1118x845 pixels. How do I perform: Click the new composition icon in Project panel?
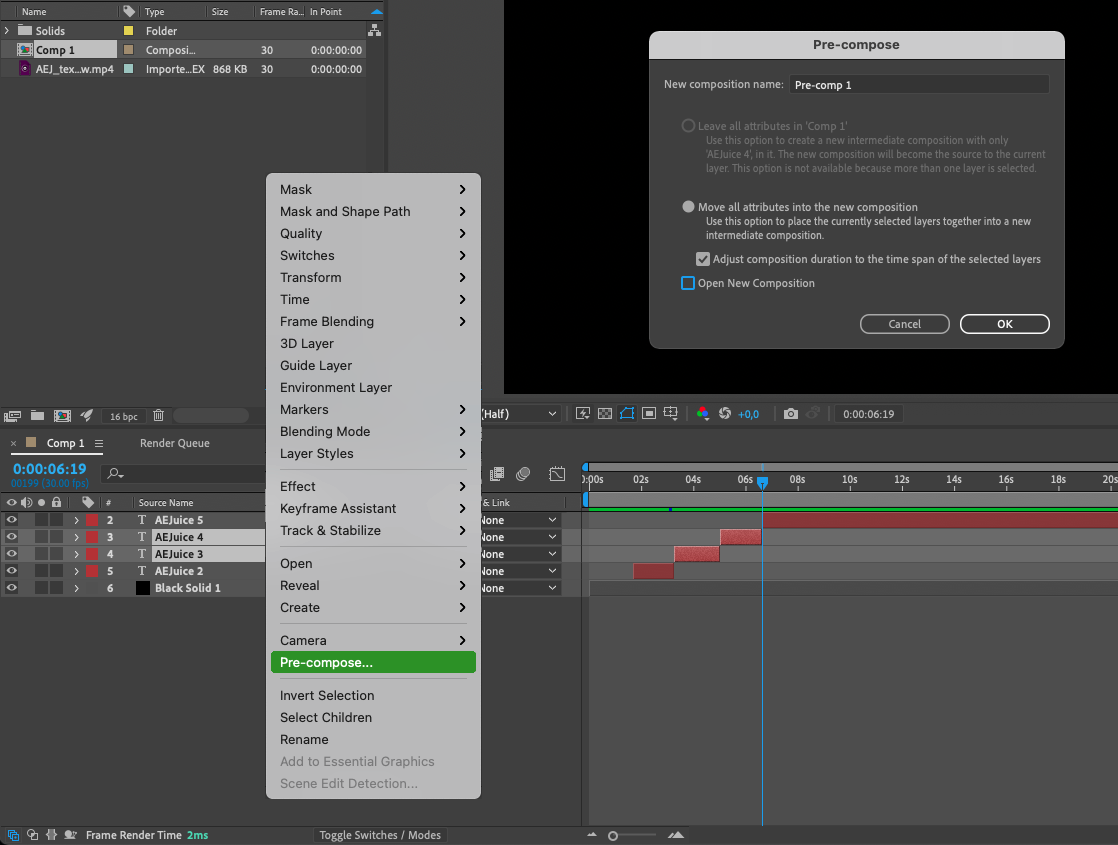click(x=62, y=415)
